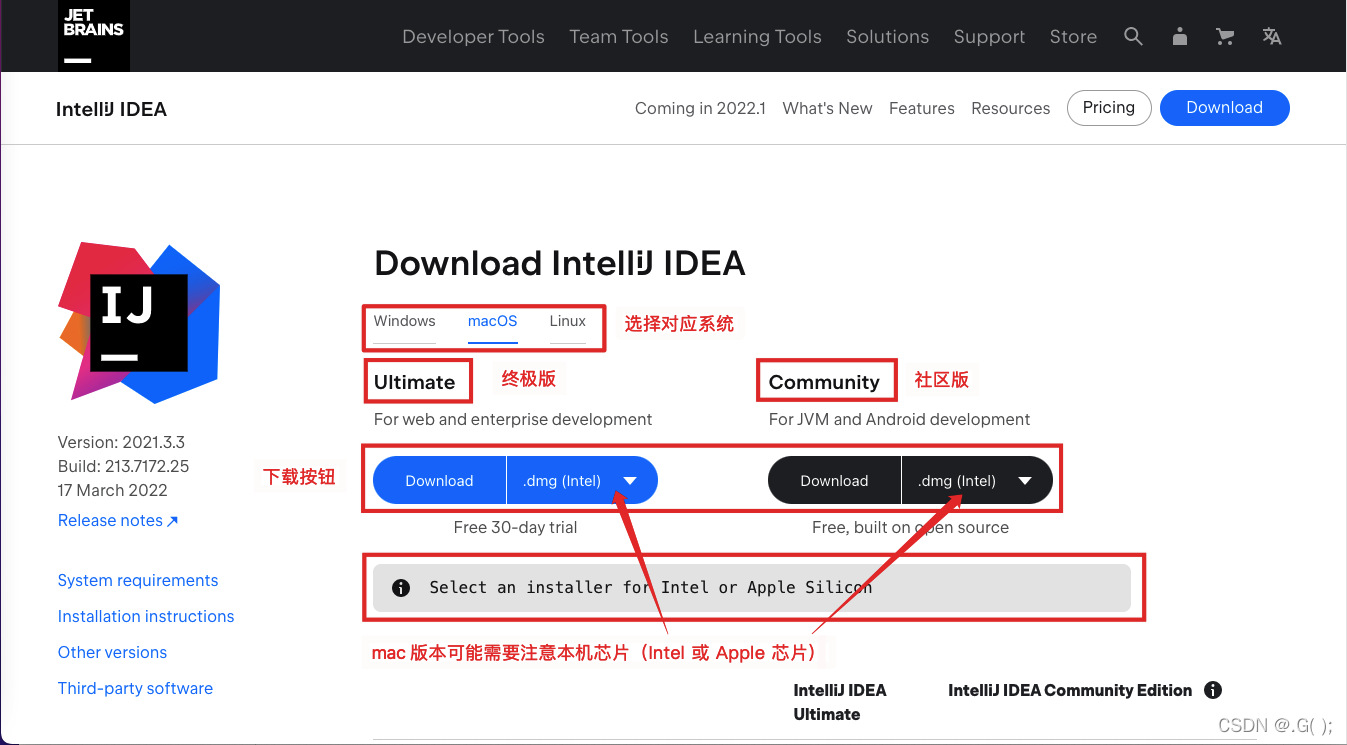Viewport: 1347px width, 745px height.
Task: Select the Linux tab
Action: [568, 322]
